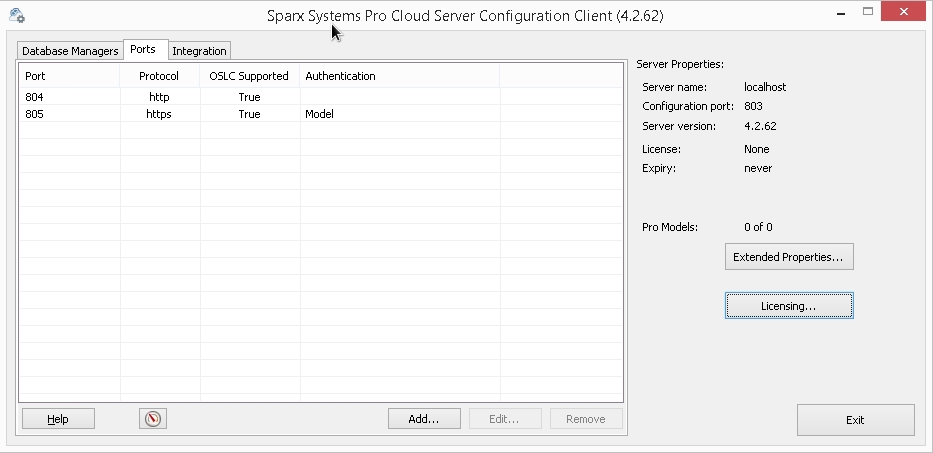Click the application icon in title bar
Viewport: 933px width, 453px height.
(x=16, y=17)
